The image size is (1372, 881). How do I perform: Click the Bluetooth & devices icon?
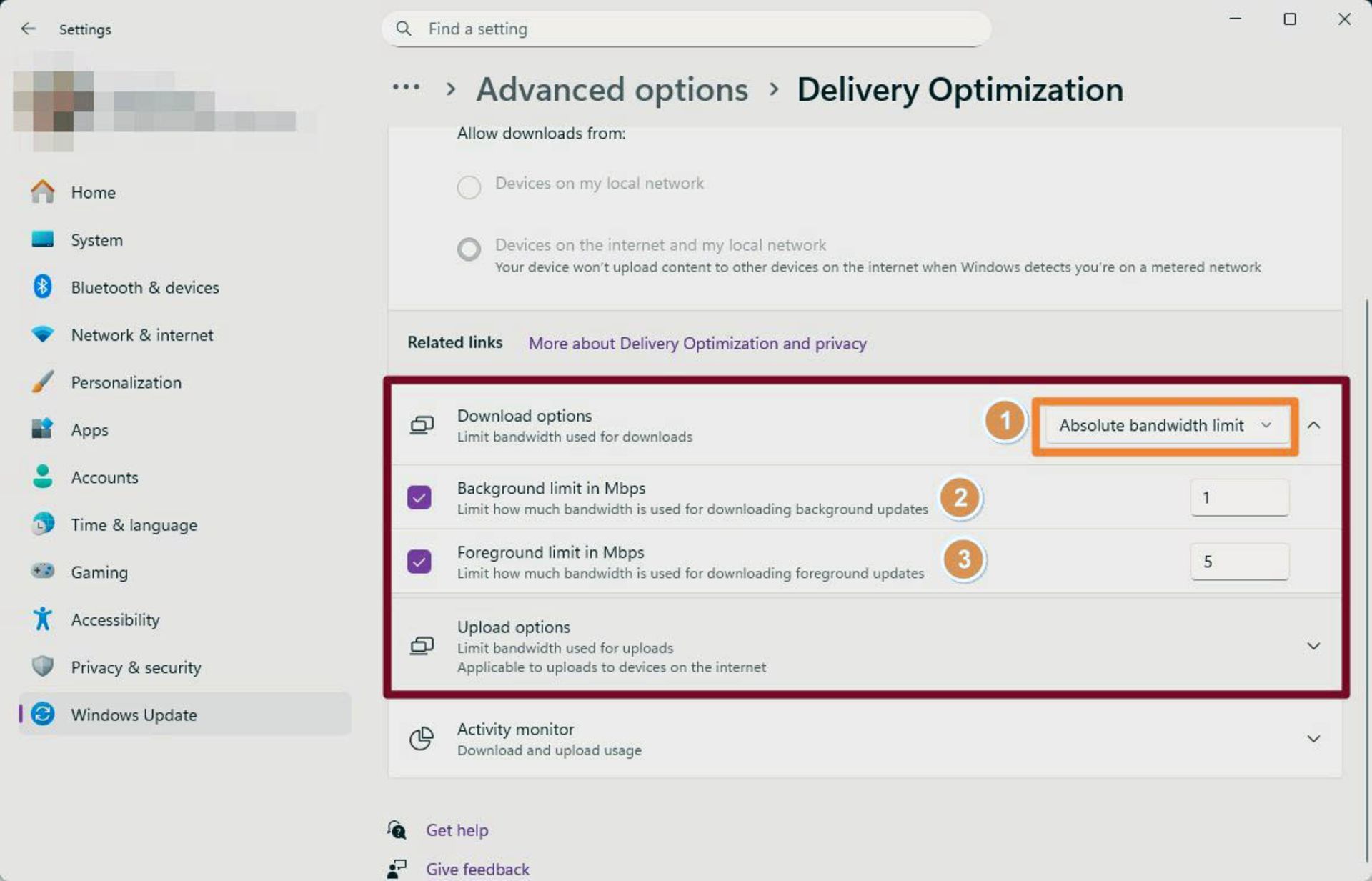point(42,287)
